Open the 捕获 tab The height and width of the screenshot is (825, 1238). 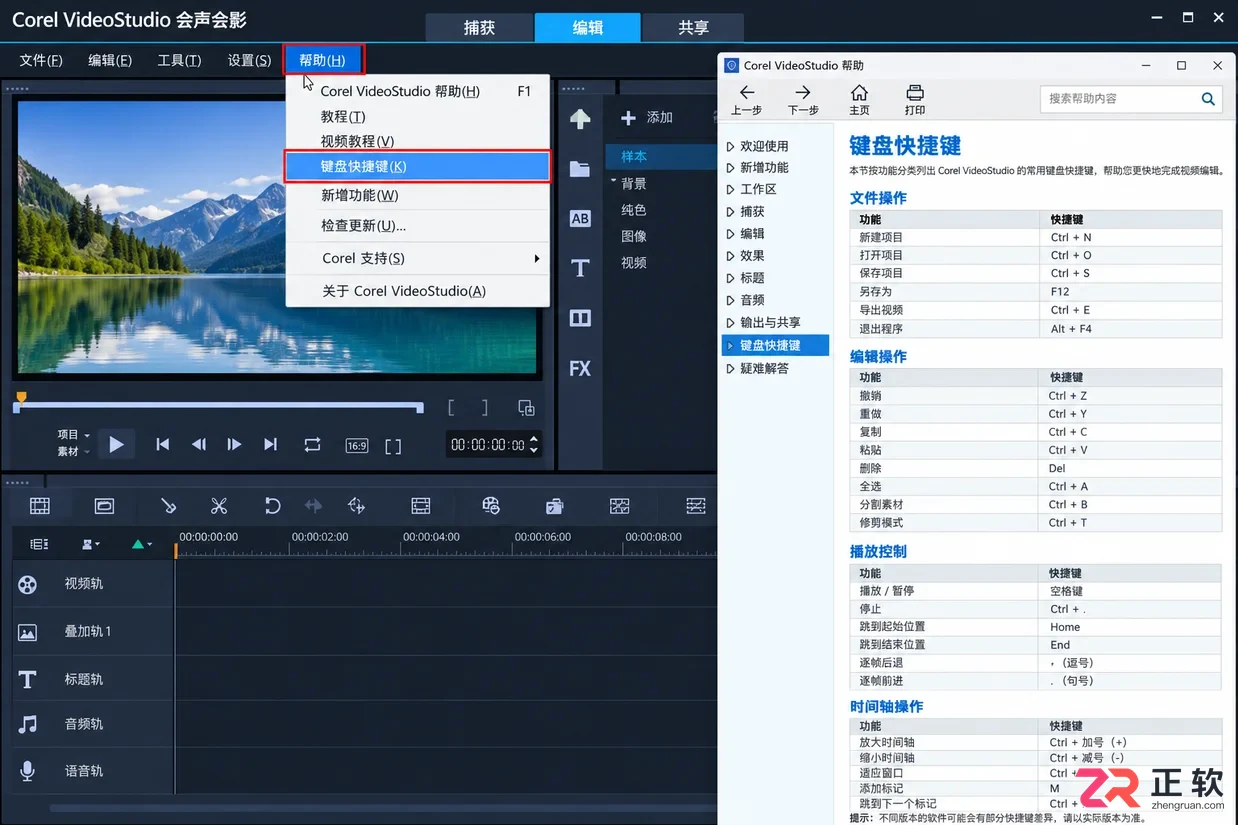[x=480, y=28]
